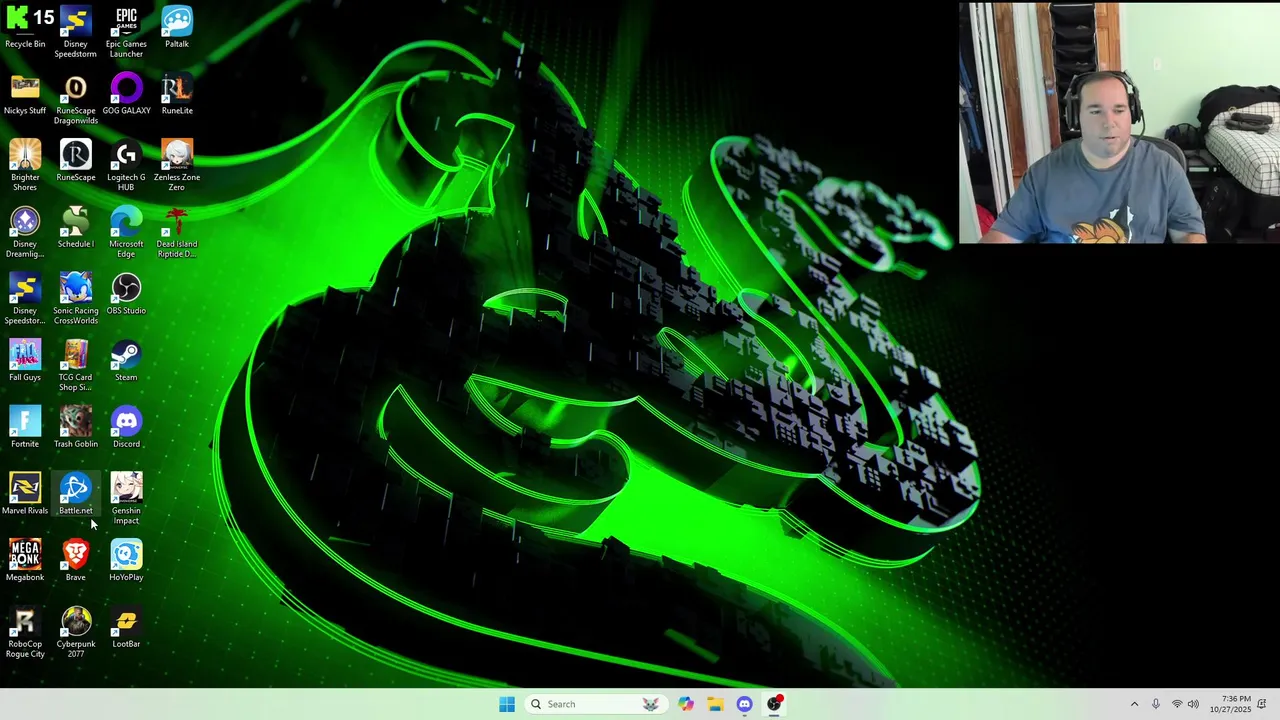Show hidden system tray icons
The image size is (1280, 720).
(1134, 704)
